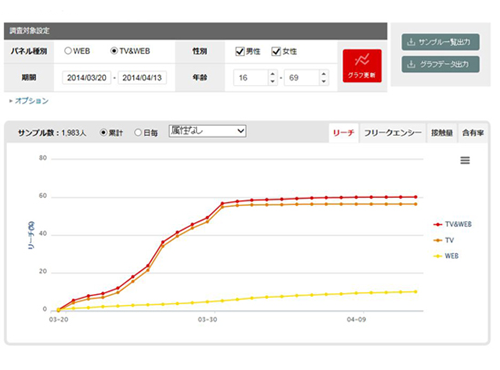Open the chart hamburger menu icon

point(465,160)
